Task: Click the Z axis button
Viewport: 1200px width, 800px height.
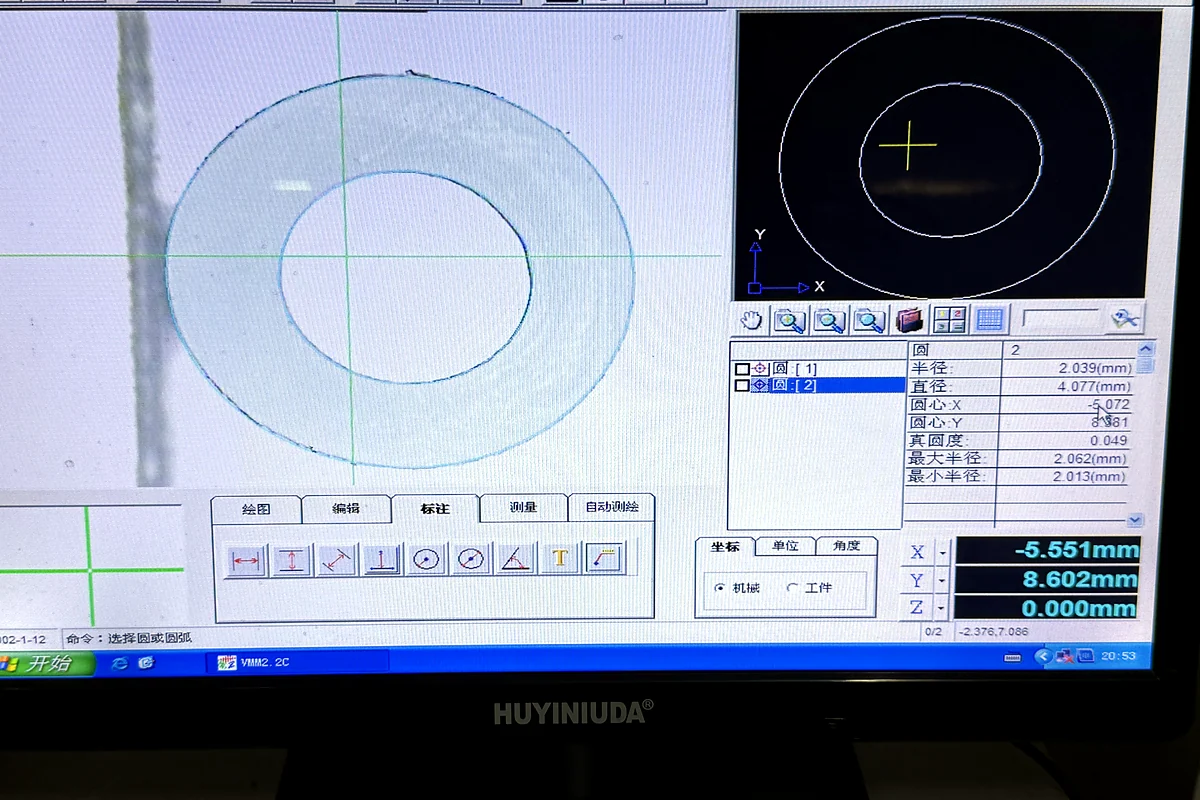Action: pos(918,608)
